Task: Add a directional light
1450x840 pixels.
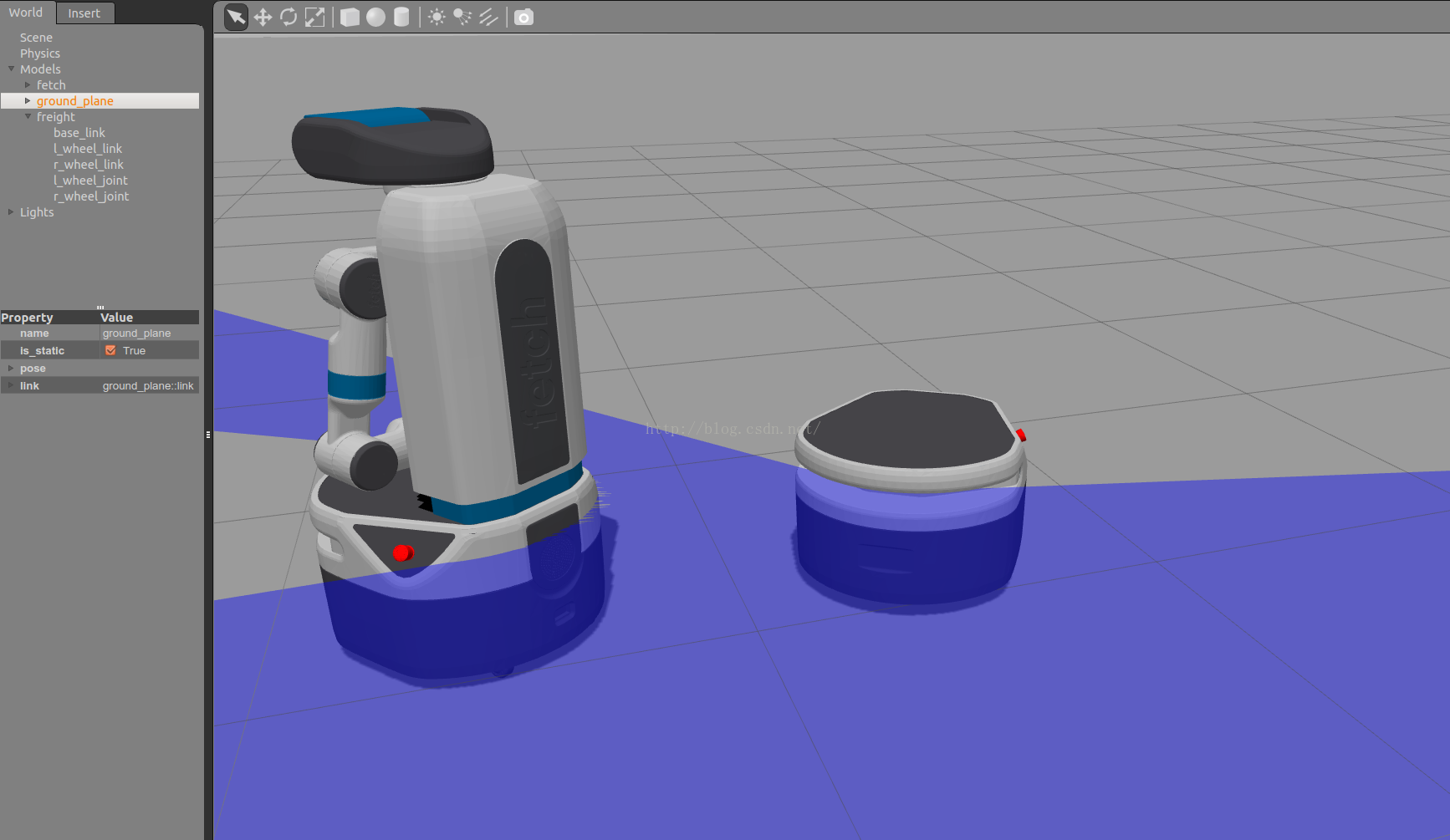Action: pos(488,17)
